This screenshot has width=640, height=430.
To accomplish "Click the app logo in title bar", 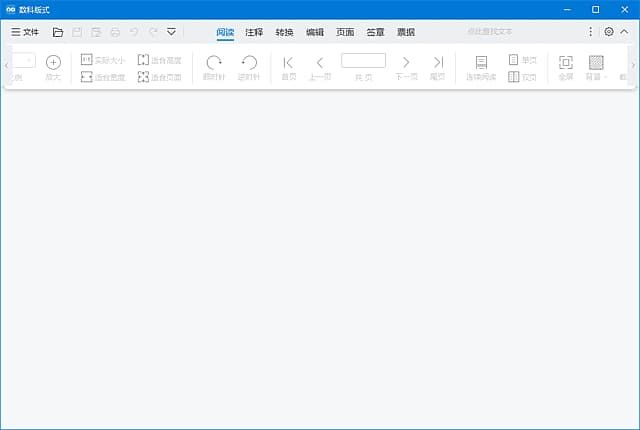I will pos(11,9).
